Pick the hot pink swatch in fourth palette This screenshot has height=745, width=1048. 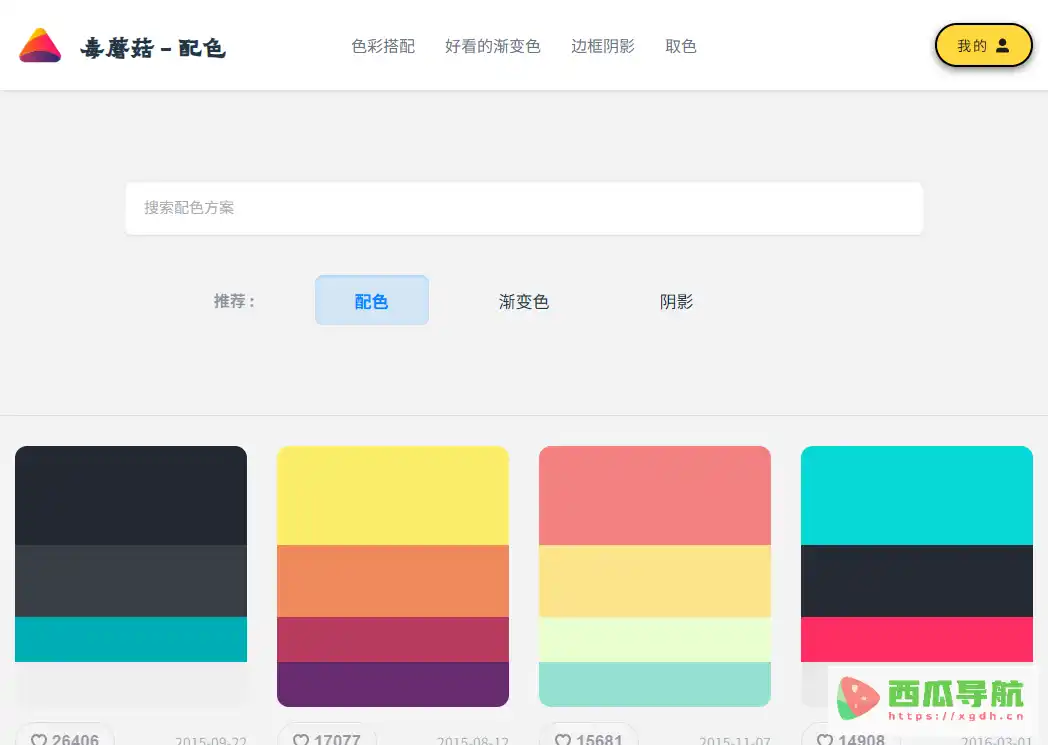(x=917, y=639)
